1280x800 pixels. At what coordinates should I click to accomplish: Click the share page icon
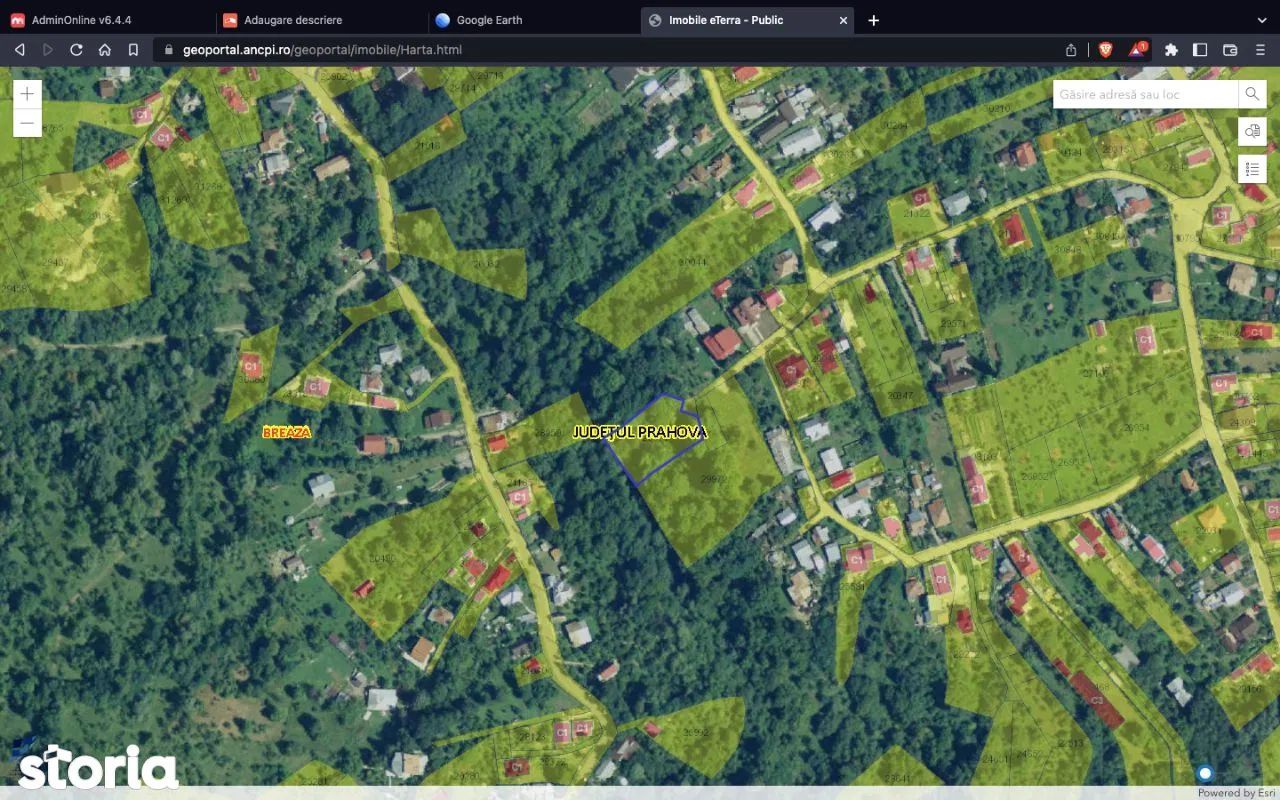click(x=1071, y=49)
